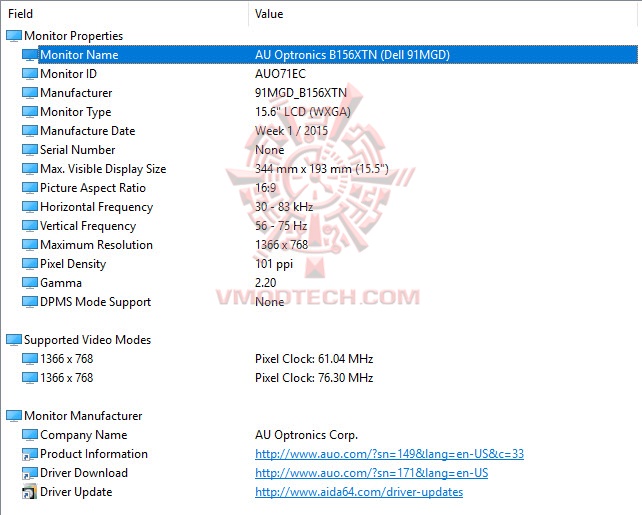Click the icon beside Monitor ID

(30, 74)
